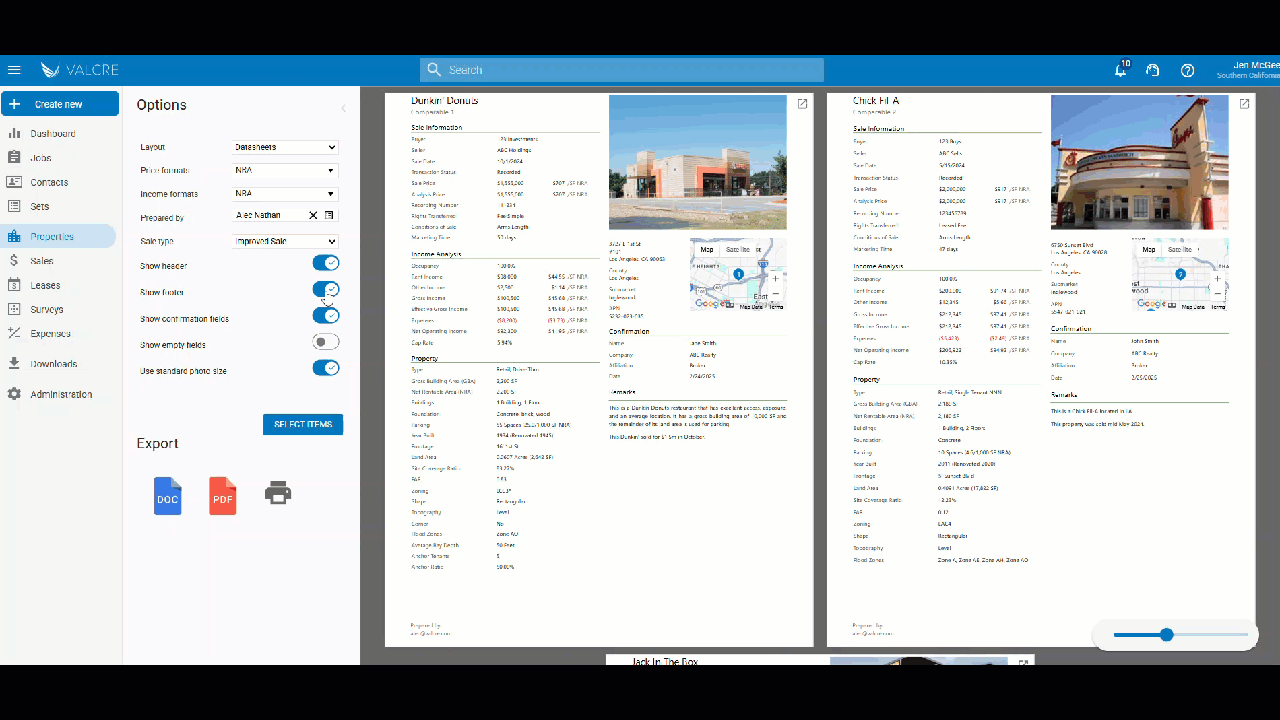Open Surveys in the sidebar

point(47,309)
